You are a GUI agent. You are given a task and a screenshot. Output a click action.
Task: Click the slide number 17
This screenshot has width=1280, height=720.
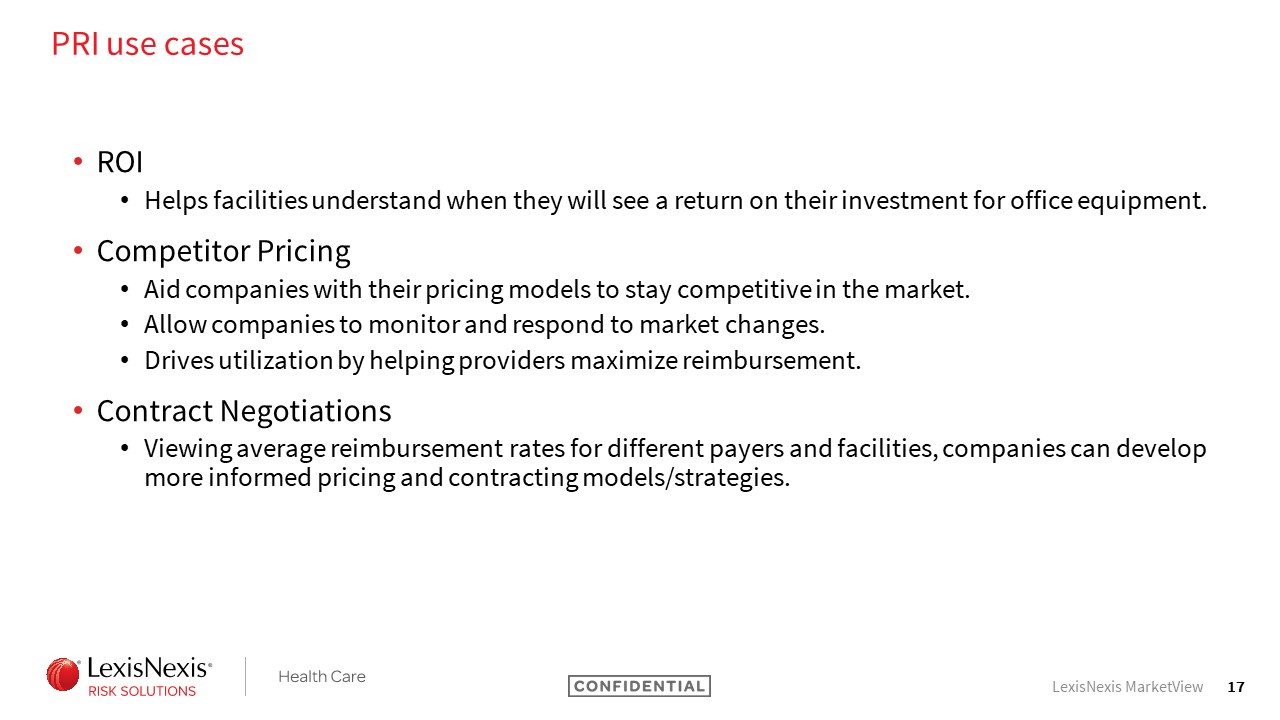(x=1236, y=687)
